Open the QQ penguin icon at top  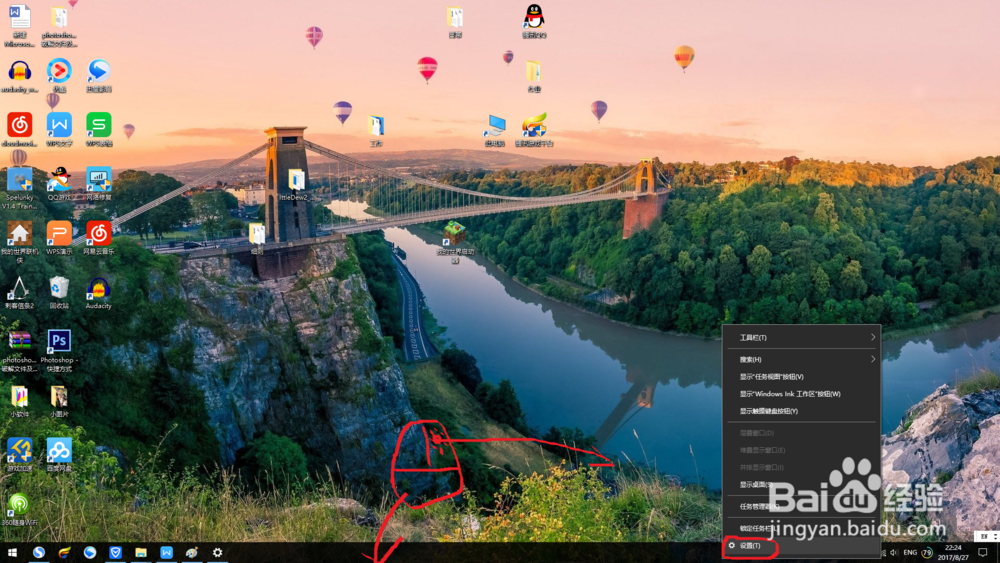(534, 21)
